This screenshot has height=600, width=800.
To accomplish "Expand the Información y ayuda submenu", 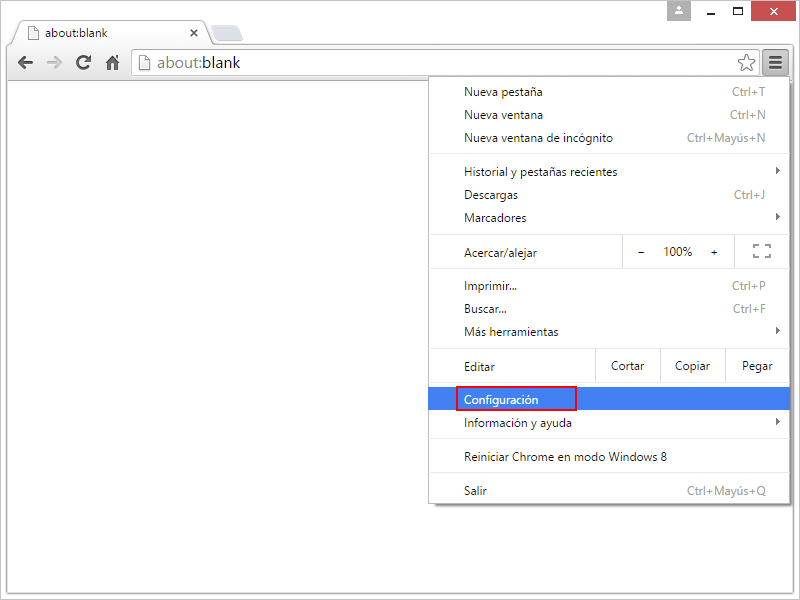I will pyautogui.click(x=518, y=422).
